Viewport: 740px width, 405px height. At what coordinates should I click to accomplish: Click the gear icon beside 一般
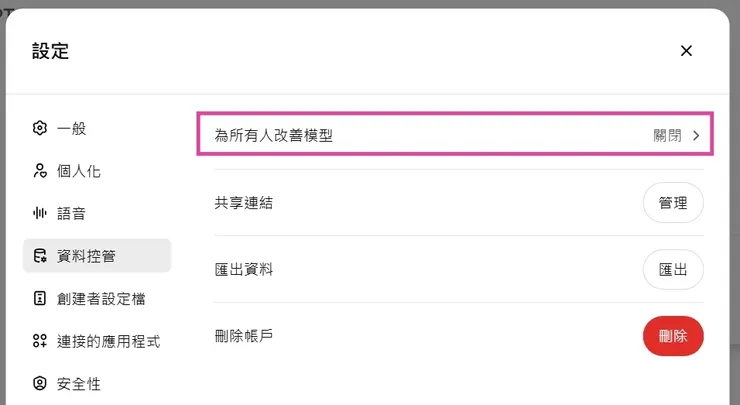pyautogui.click(x=40, y=128)
